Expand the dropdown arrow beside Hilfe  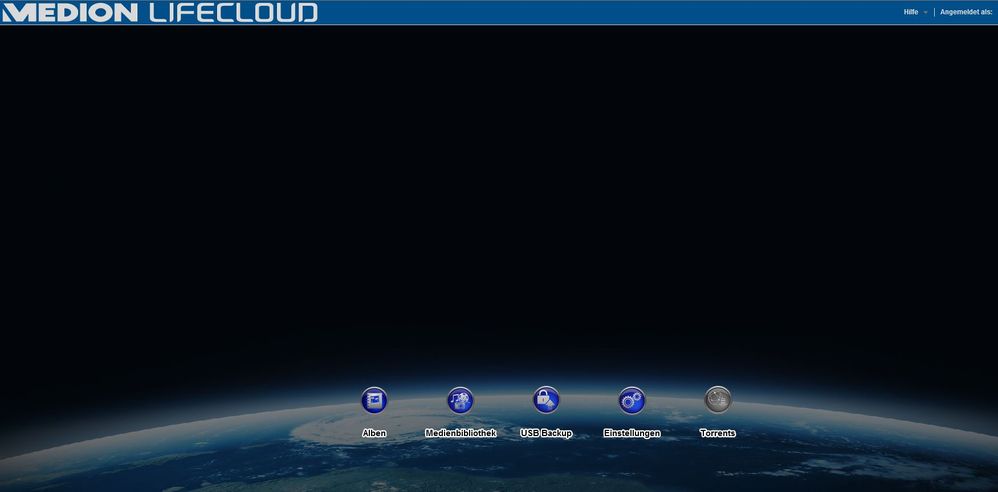click(x=925, y=13)
